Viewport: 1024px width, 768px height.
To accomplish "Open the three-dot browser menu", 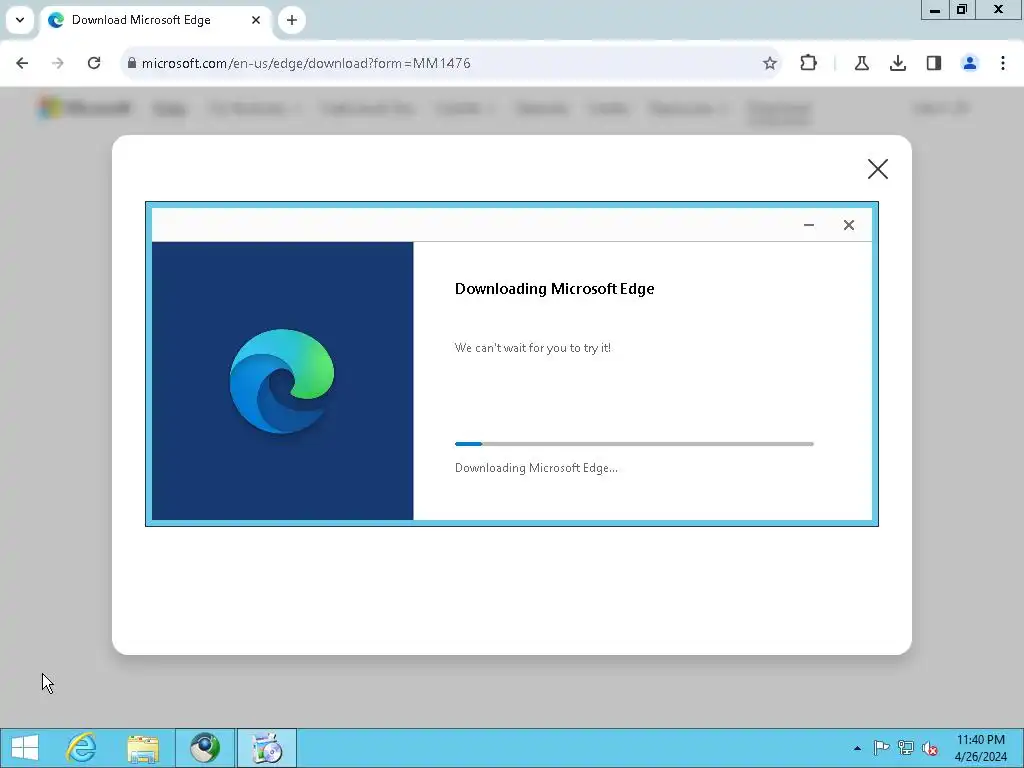I will 1003,63.
